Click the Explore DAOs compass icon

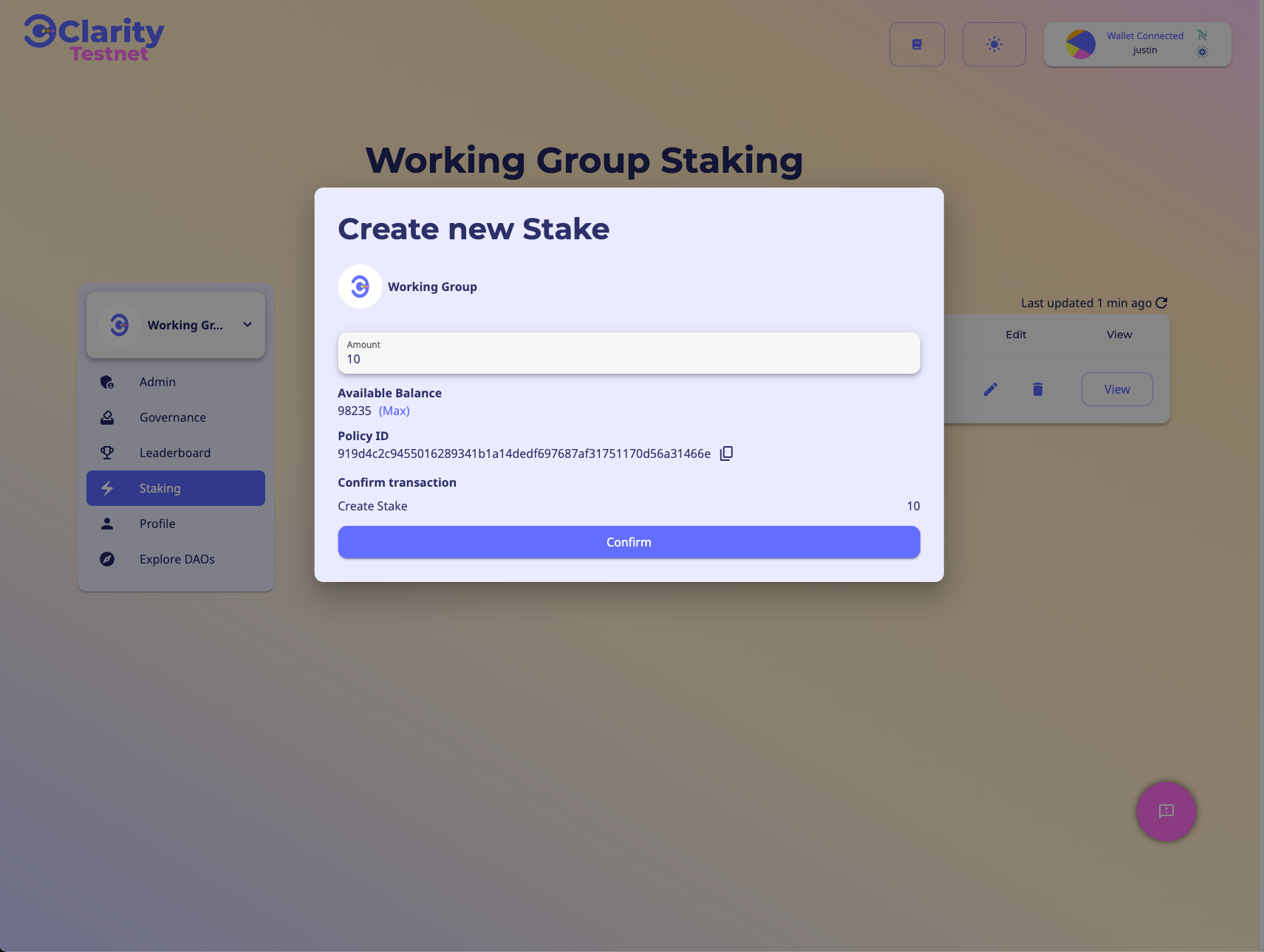[x=107, y=559]
